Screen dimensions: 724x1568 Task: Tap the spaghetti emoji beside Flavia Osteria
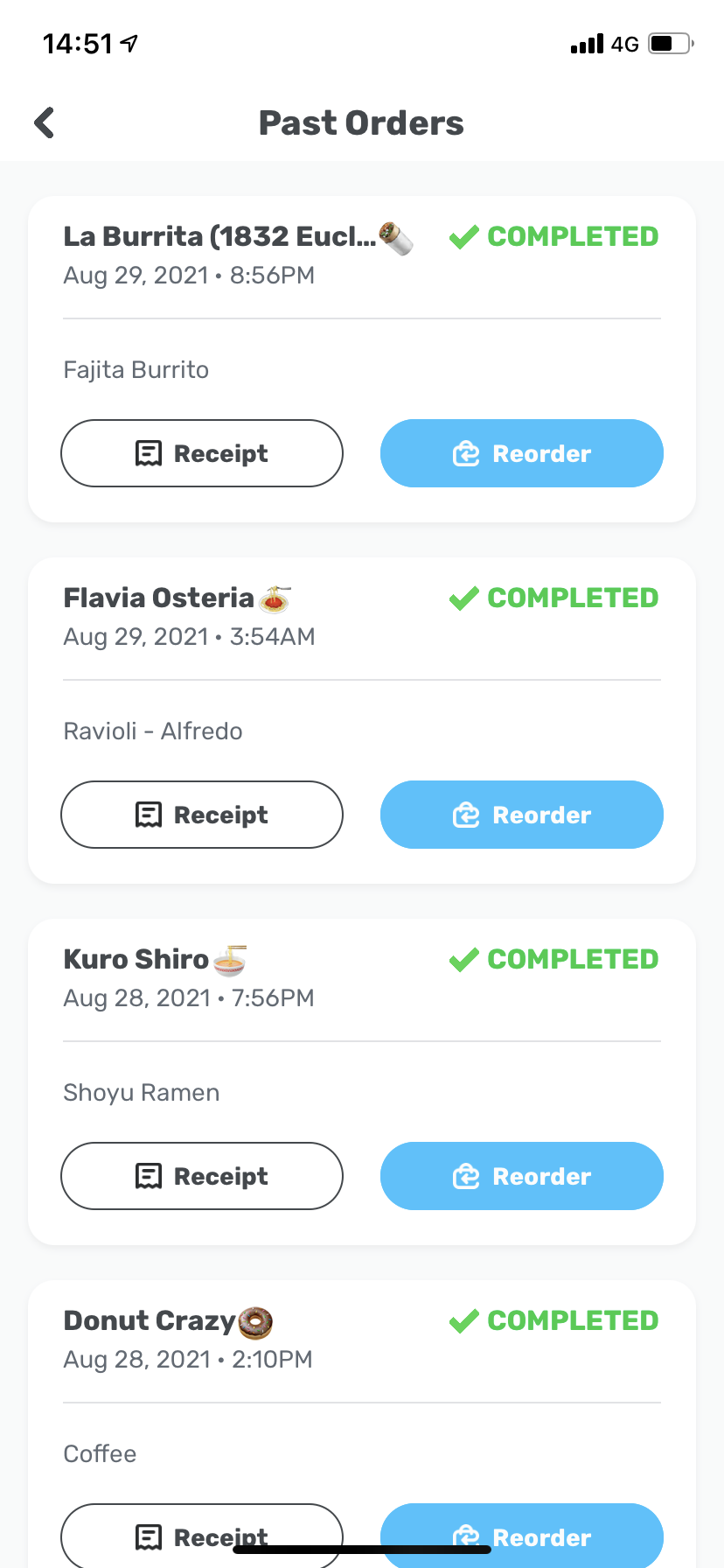coord(274,598)
